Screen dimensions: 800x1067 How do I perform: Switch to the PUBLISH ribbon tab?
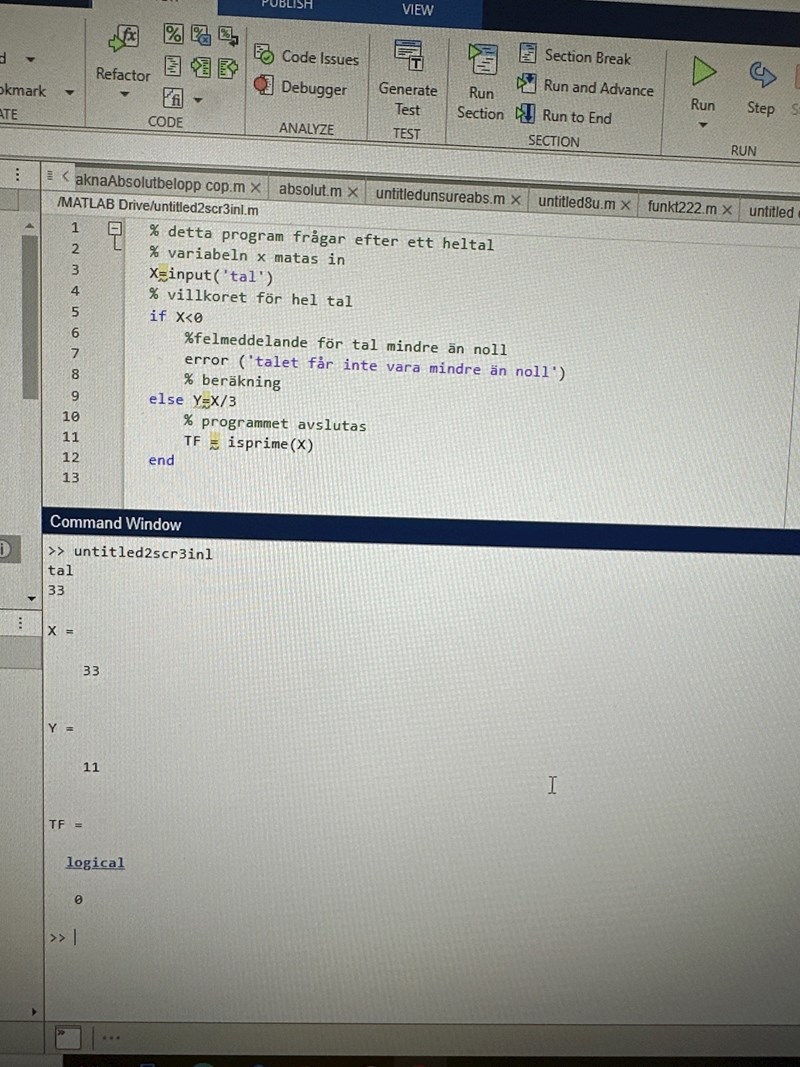pos(286,6)
